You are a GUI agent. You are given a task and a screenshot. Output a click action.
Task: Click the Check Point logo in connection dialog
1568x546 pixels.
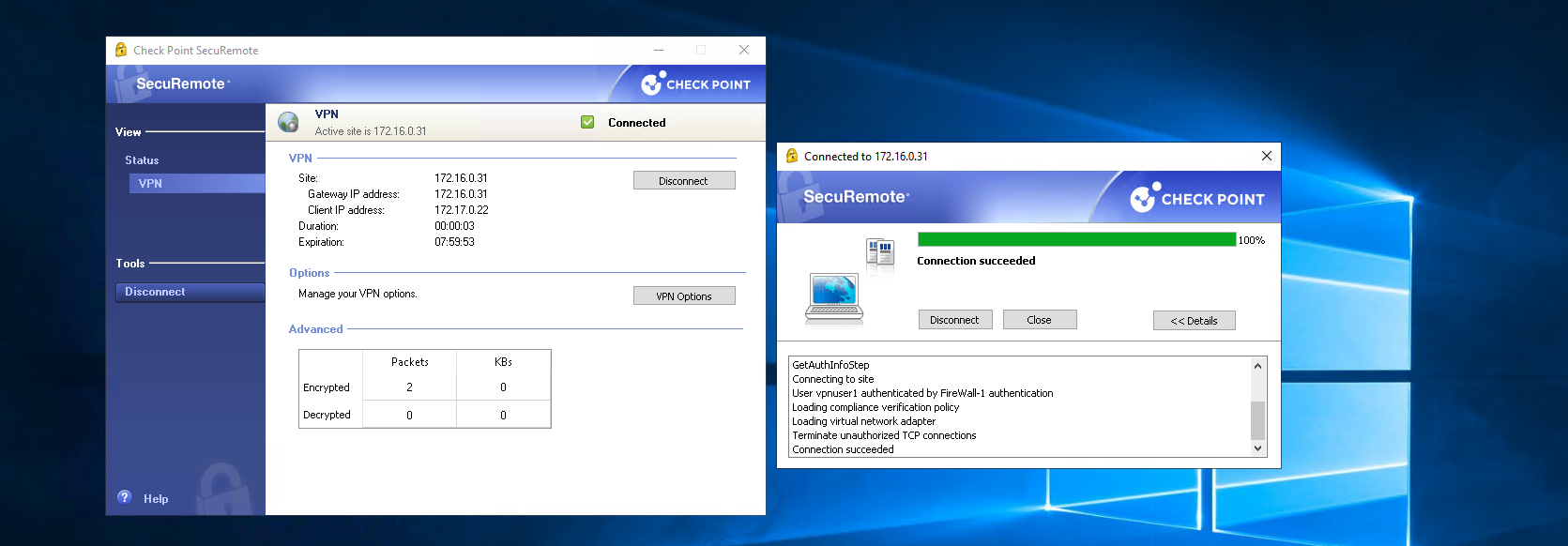click(1196, 199)
